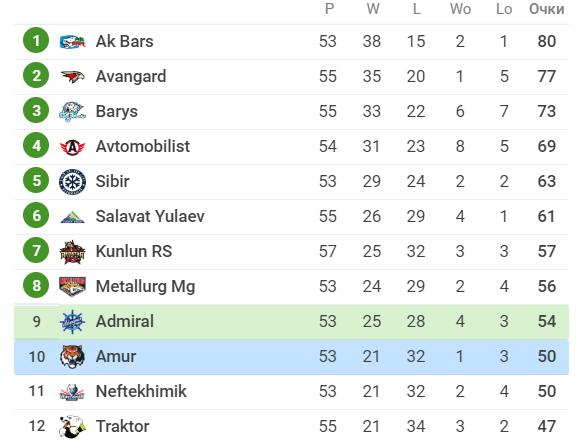Select the Metallurg Mg team name
Screen dimensions: 582x444
click(x=145, y=287)
